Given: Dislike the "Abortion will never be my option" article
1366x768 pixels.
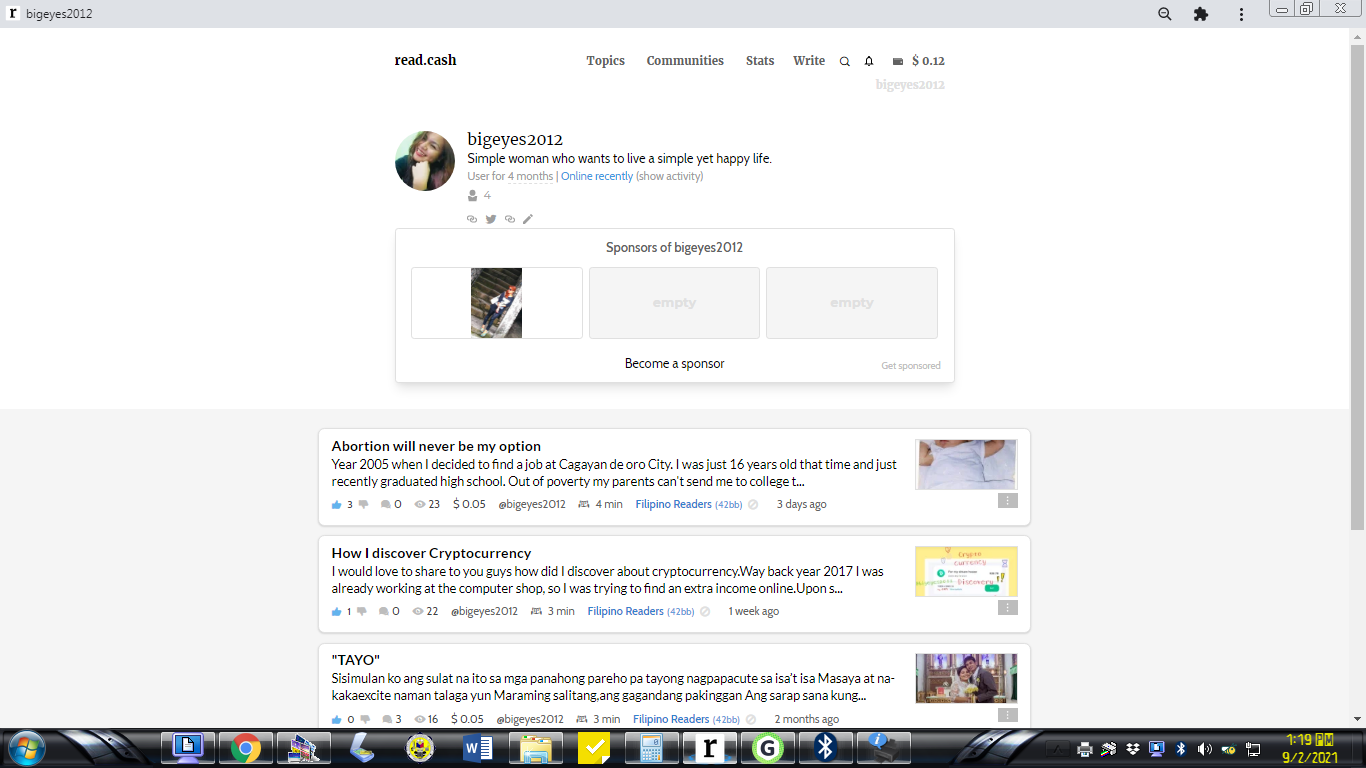Looking at the screenshot, I should [363, 505].
